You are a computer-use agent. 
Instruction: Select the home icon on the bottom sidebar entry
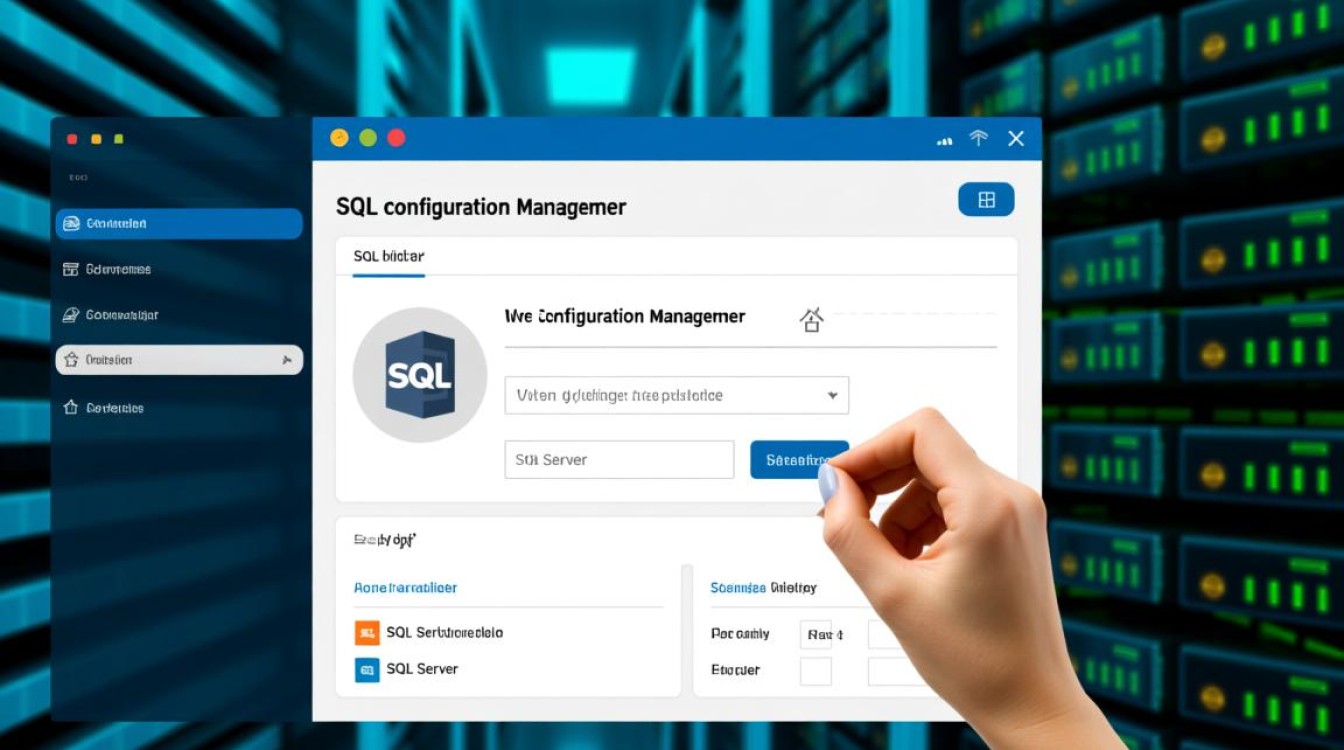[x=71, y=407]
